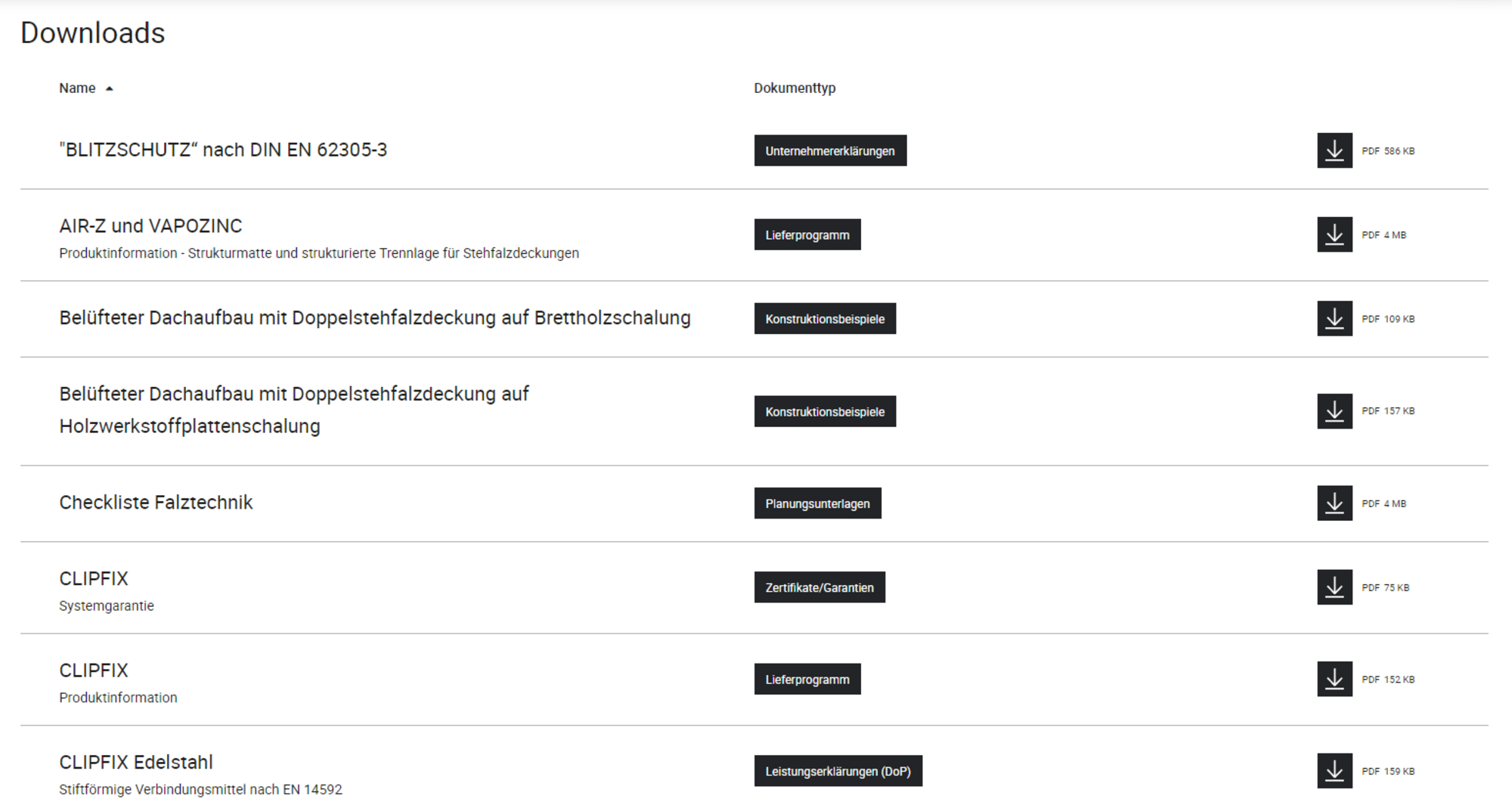1512x805 pixels.
Task: Click the Zertifikate/Garantien tag
Action: coord(819,587)
